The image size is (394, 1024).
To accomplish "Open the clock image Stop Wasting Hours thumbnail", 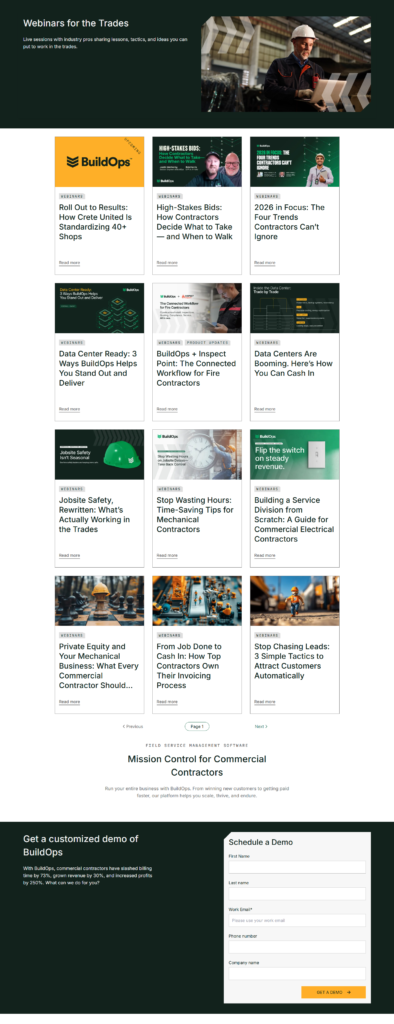I will [x=197, y=455].
